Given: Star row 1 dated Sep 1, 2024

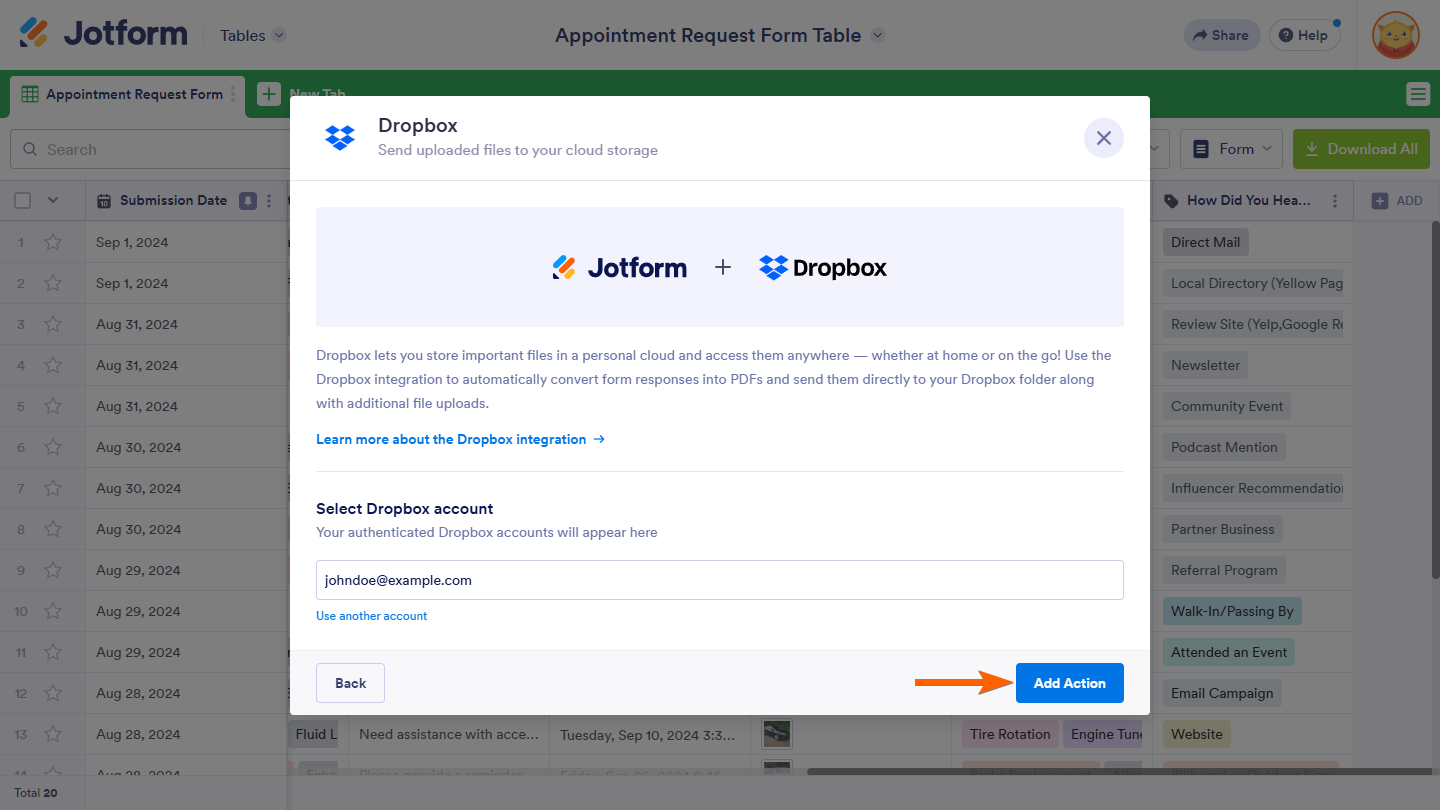Looking at the screenshot, I should [53, 242].
